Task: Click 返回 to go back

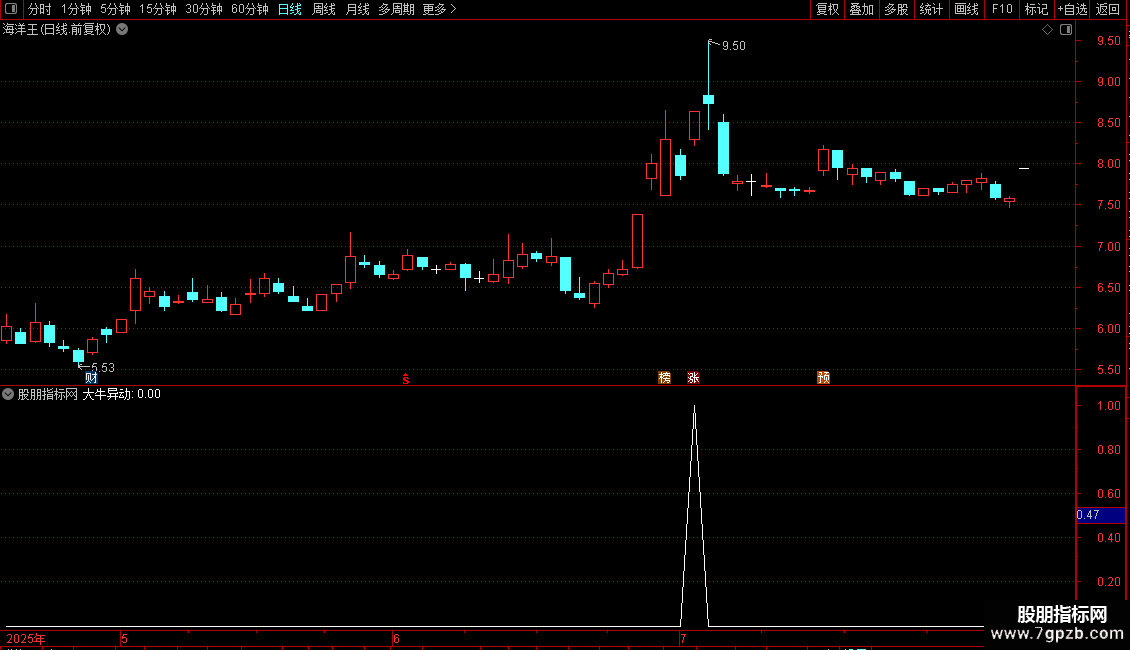Action: click(1108, 9)
